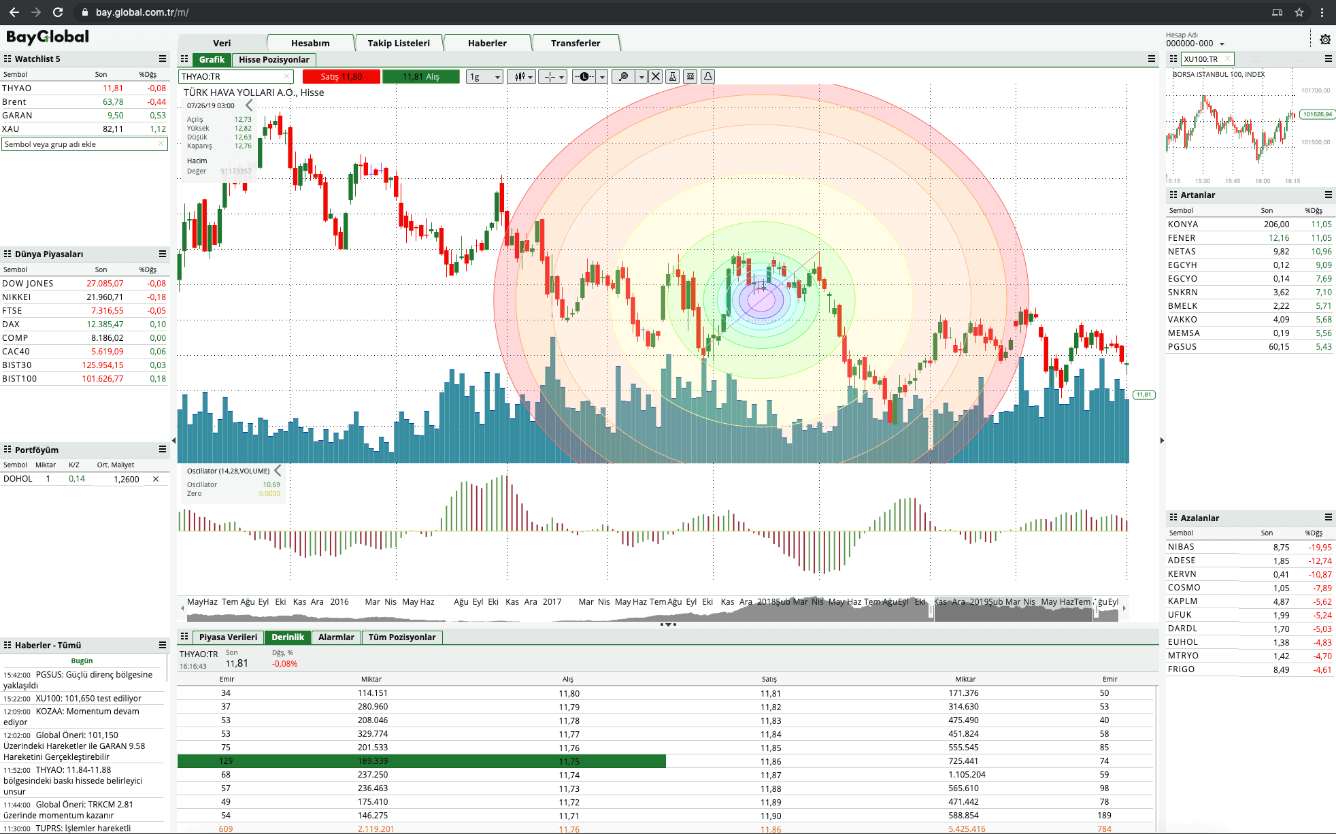Open the Takip Listeleri tab
Image resolution: width=1336 pixels, height=834 pixels.
(398, 43)
